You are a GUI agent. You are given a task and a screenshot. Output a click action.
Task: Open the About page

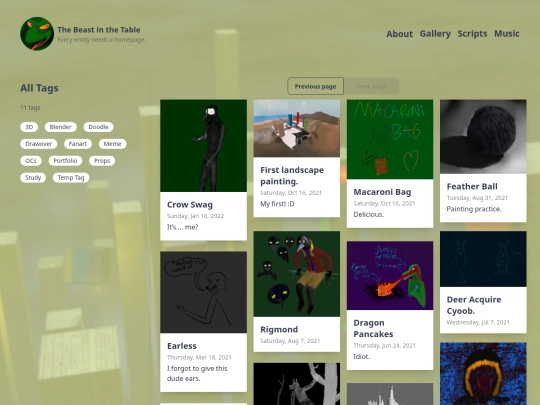coord(399,34)
